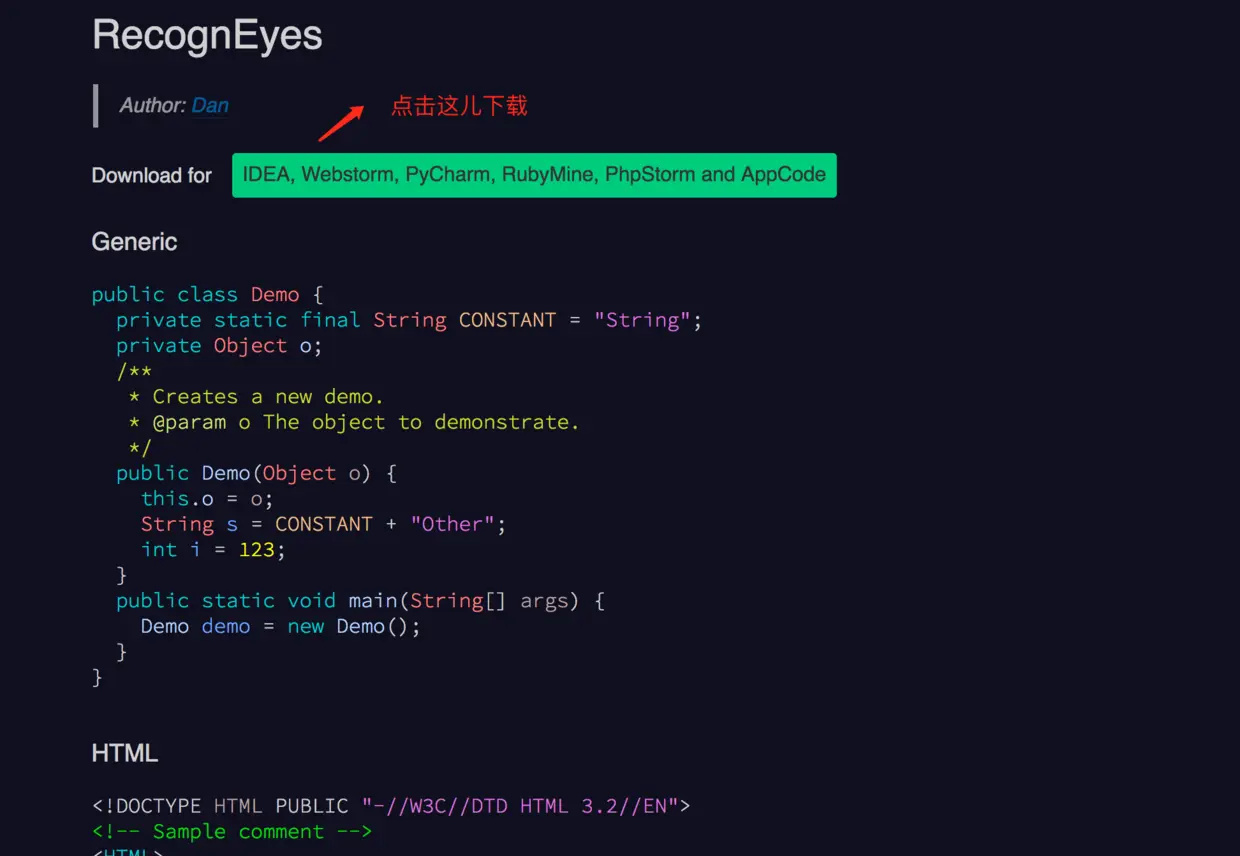Click the 'this.o = o;' code line
The image size is (1240, 856).
207,498
